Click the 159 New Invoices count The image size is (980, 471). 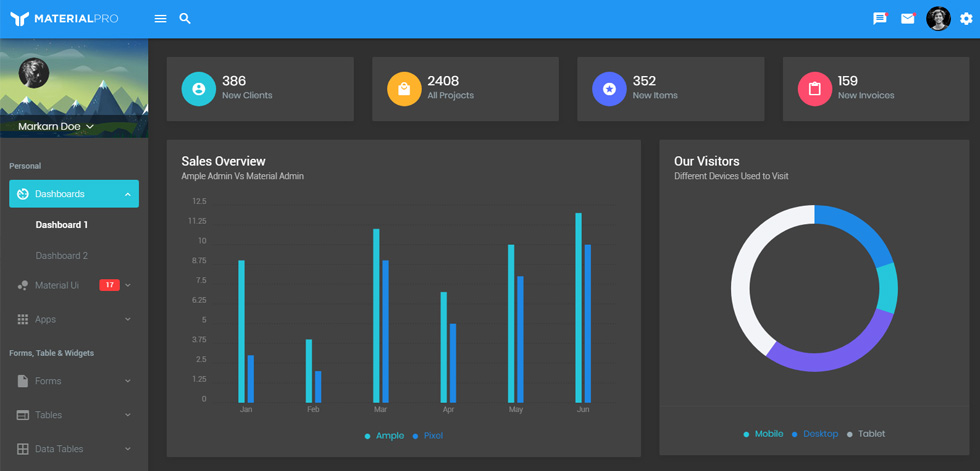pos(848,81)
